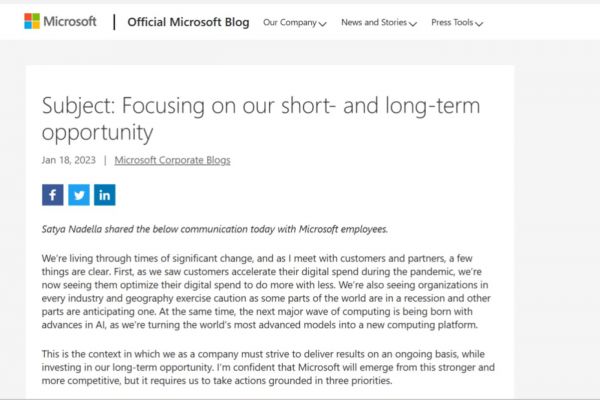This screenshot has width=600, height=400.
Task: Go to Official Microsoft Blog home
Action: pyautogui.click(x=187, y=21)
